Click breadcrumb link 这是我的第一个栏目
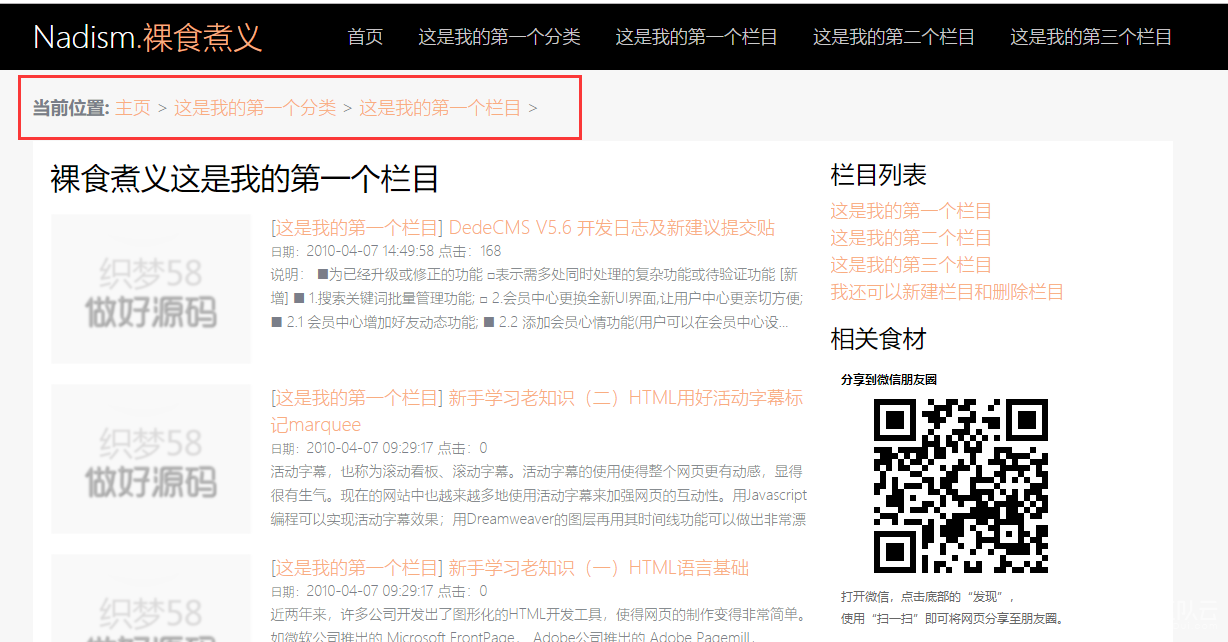Image resolution: width=1228 pixels, height=642 pixels. [x=440, y=108]
